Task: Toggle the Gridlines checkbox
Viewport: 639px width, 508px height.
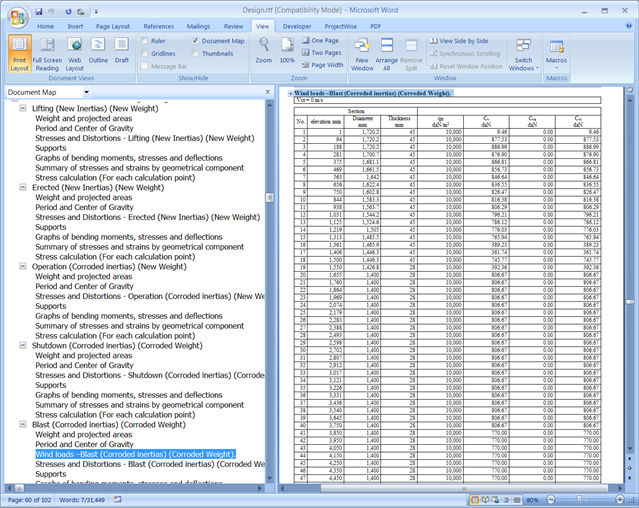Action: pyautogui.click(x=144, y=54)
